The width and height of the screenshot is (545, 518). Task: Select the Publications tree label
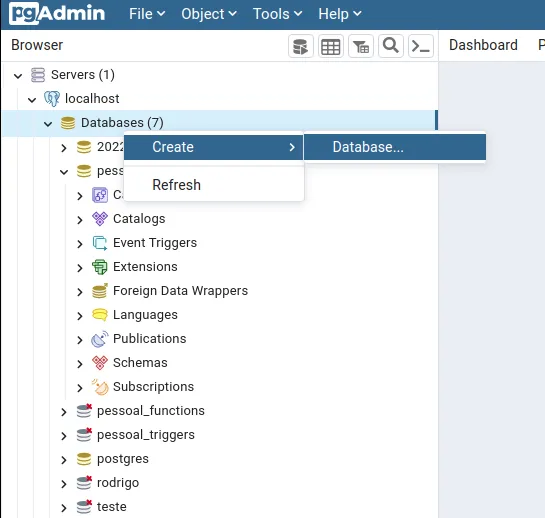(x=149, y=339)
